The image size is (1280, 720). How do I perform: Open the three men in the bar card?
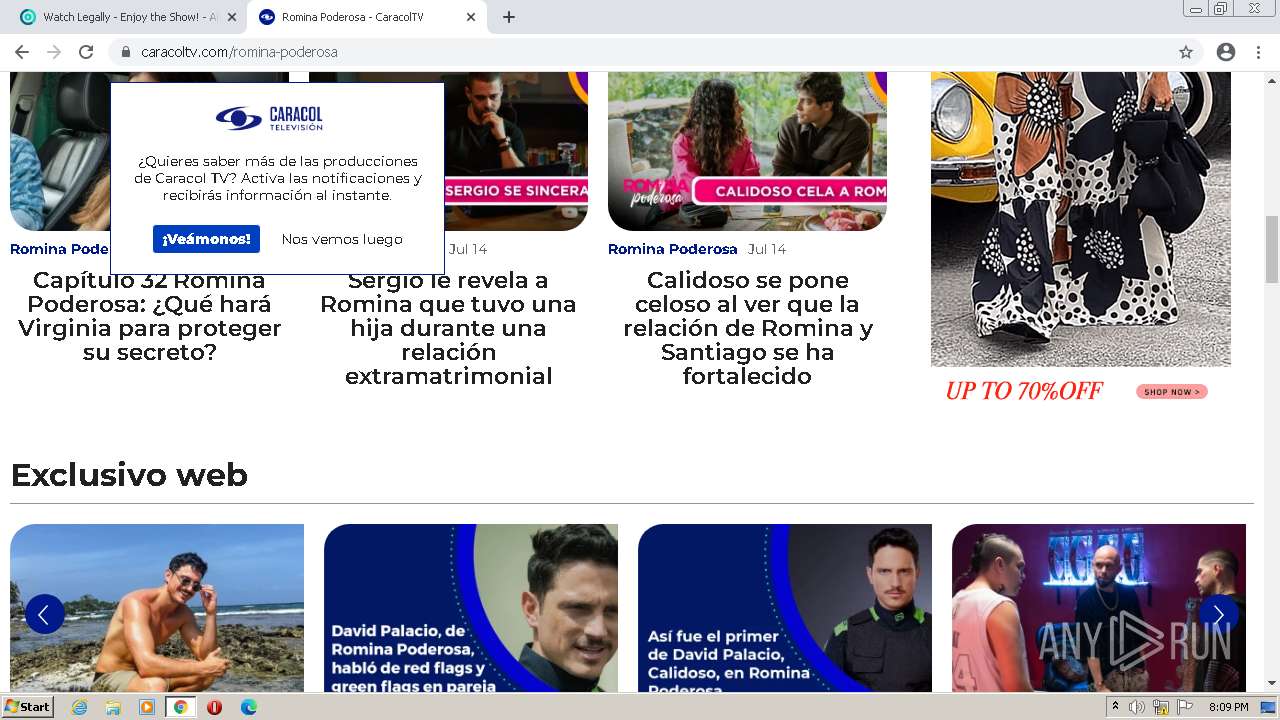click(1099, 608)
